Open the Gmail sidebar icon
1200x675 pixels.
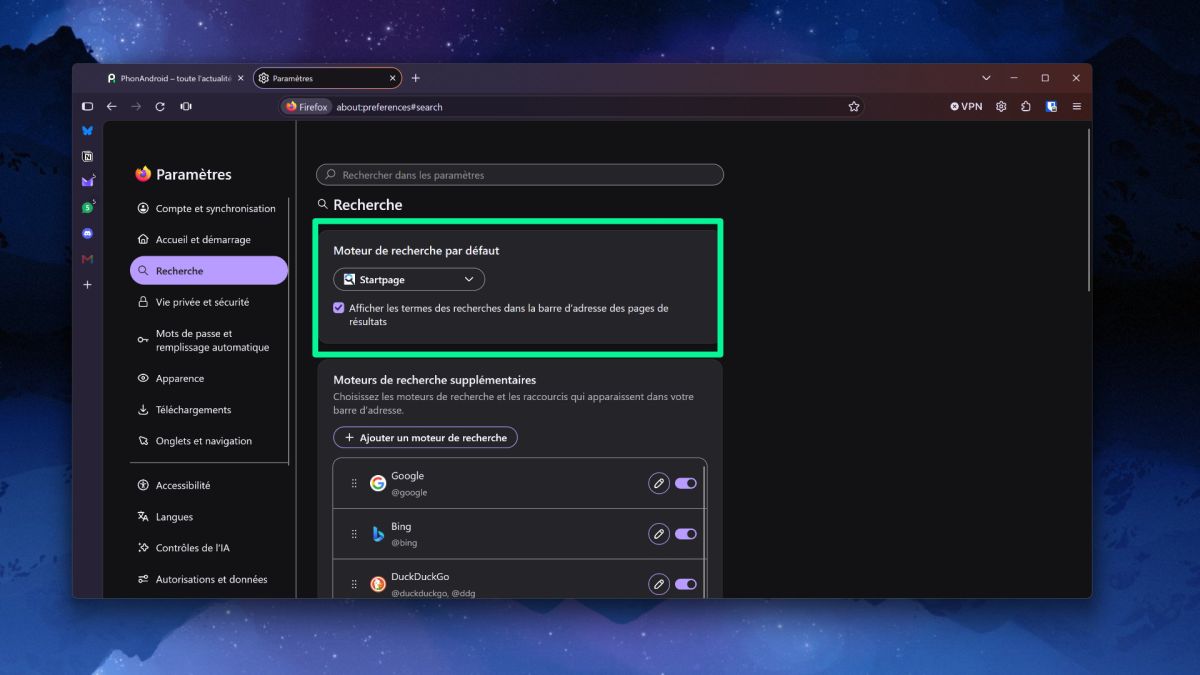tap(87, 259)
